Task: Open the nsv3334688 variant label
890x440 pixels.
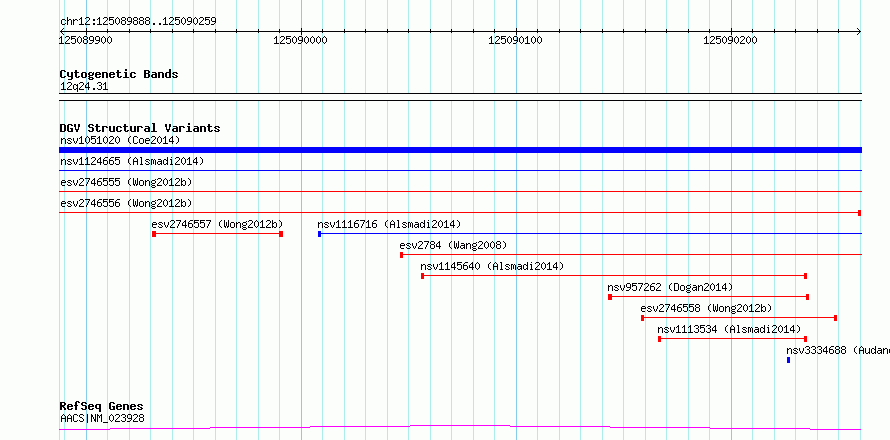Action: point(838,350)
